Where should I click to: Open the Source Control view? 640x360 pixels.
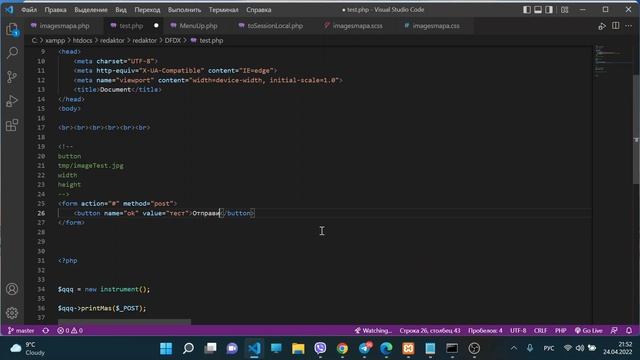click(12, 77)
